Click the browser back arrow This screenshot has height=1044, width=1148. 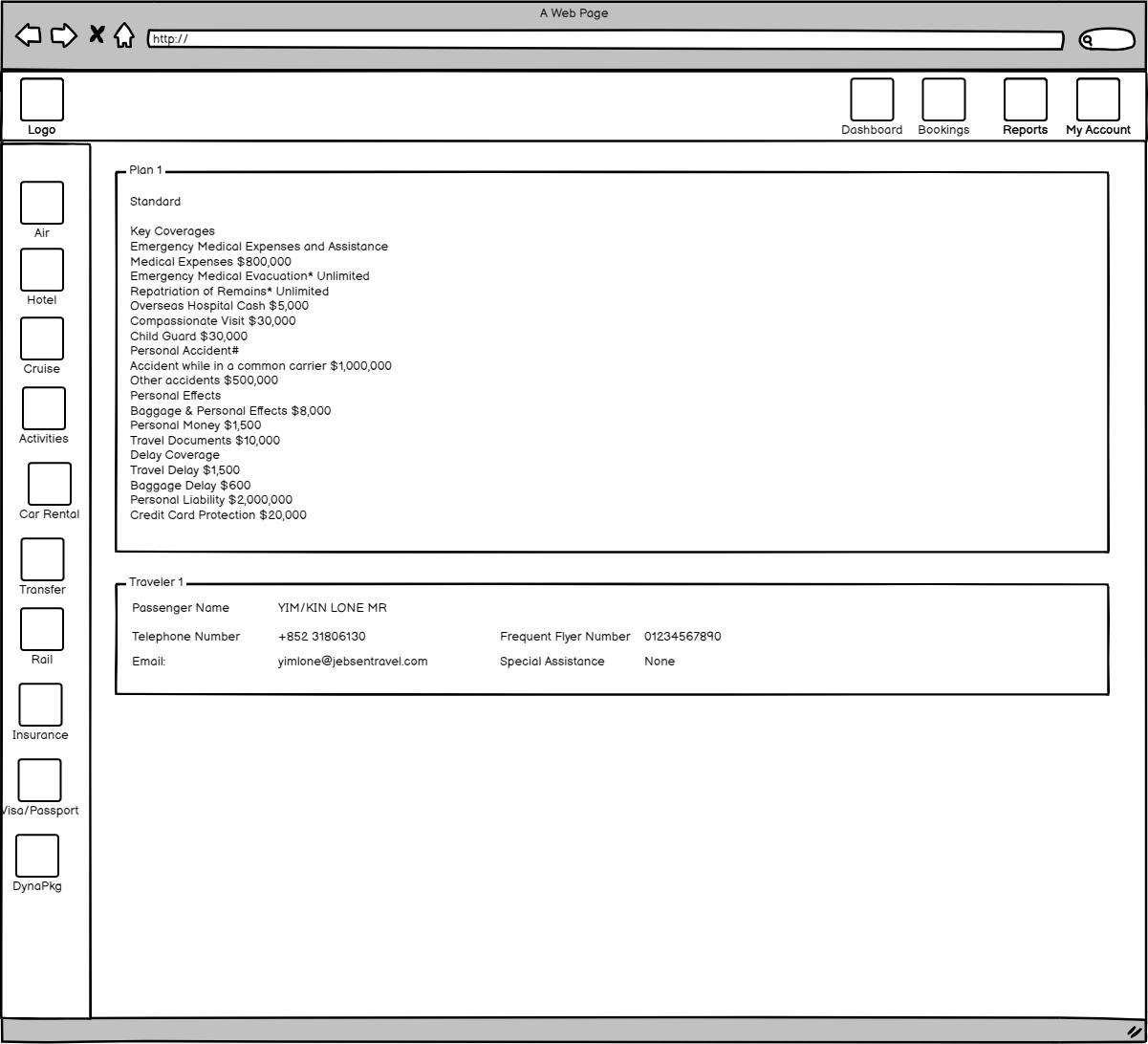[29, 35]
